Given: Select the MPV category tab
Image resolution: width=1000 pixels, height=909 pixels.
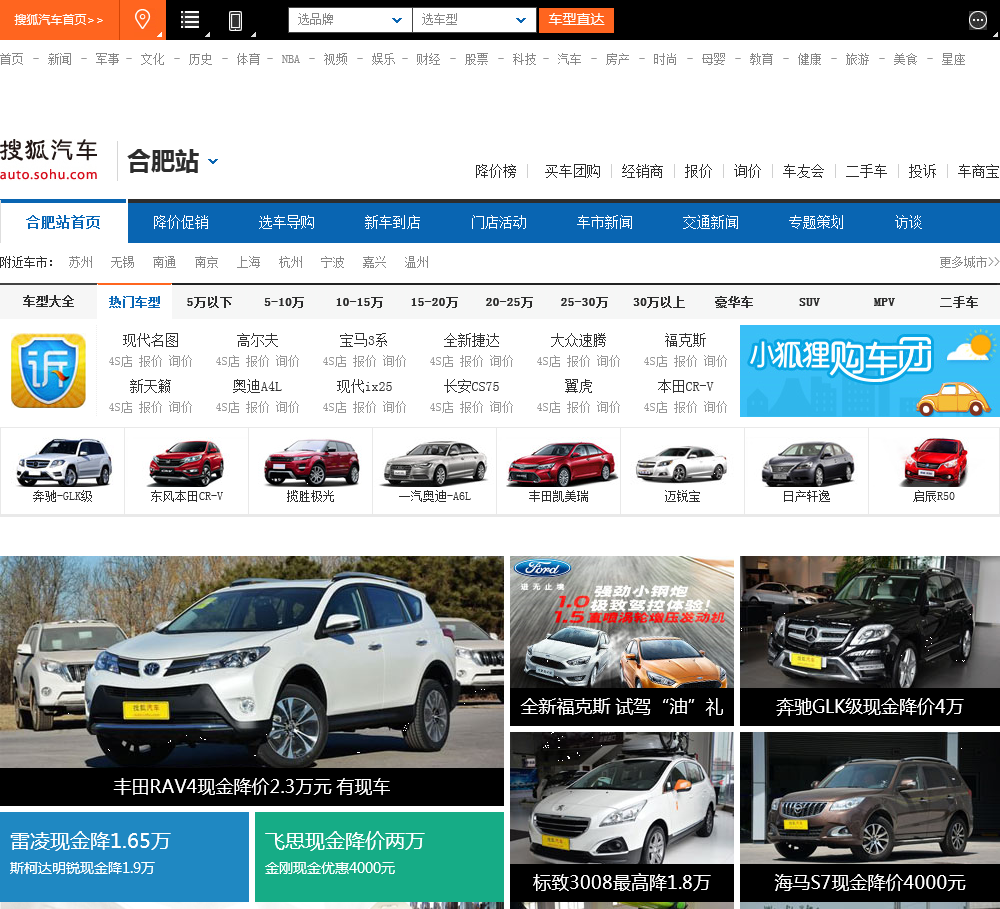Looking at the screenshot, I should tap(884, 302).
